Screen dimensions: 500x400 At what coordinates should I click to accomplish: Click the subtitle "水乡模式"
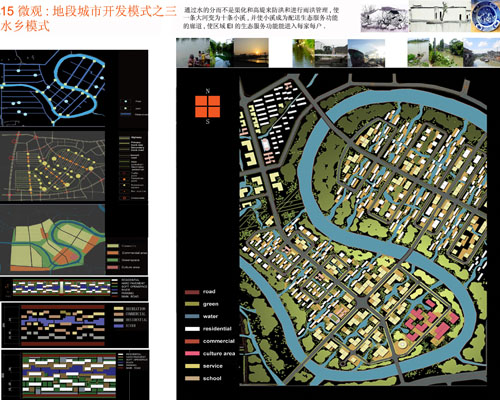(25, 26)
